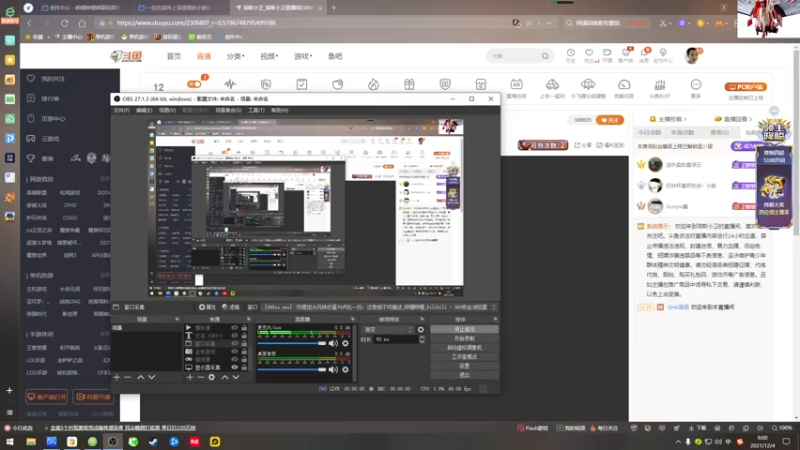Add a new scene in OBS scenes panel
800x450 pixels.
[x=117, y=377]
